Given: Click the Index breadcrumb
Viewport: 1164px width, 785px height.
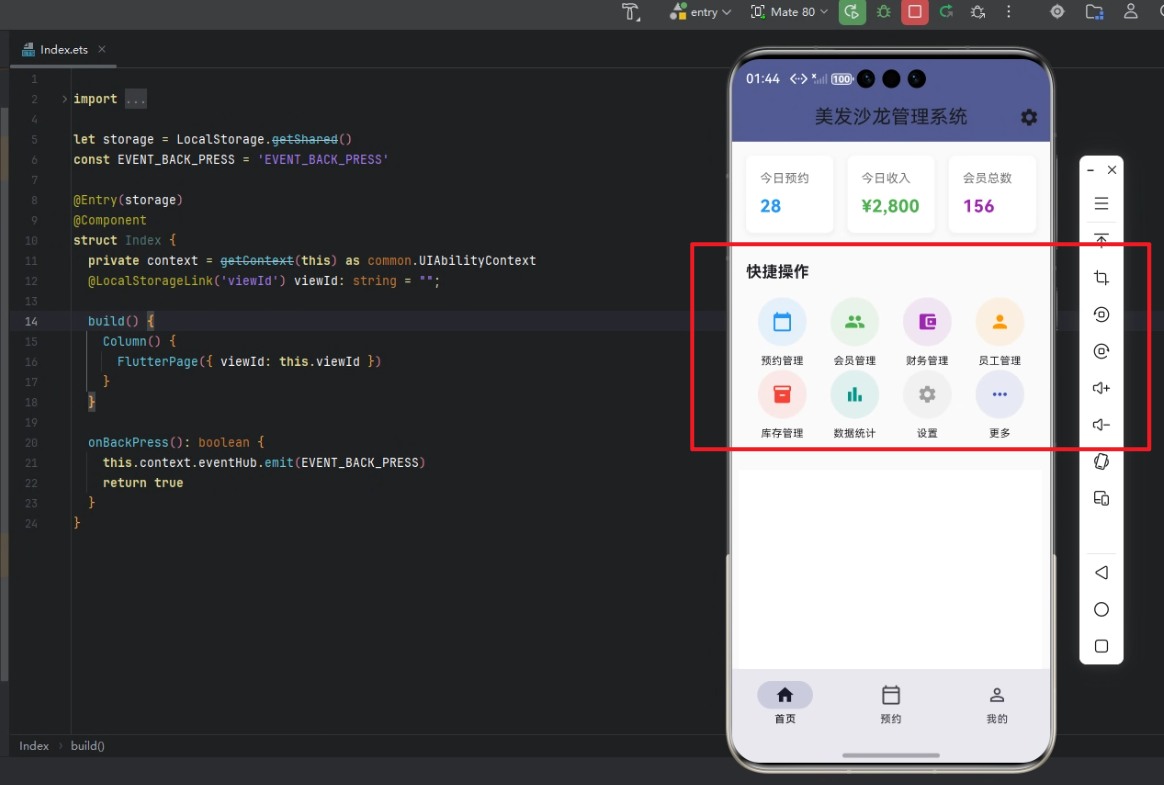Looking at the screenshot, I should point(33,746).
